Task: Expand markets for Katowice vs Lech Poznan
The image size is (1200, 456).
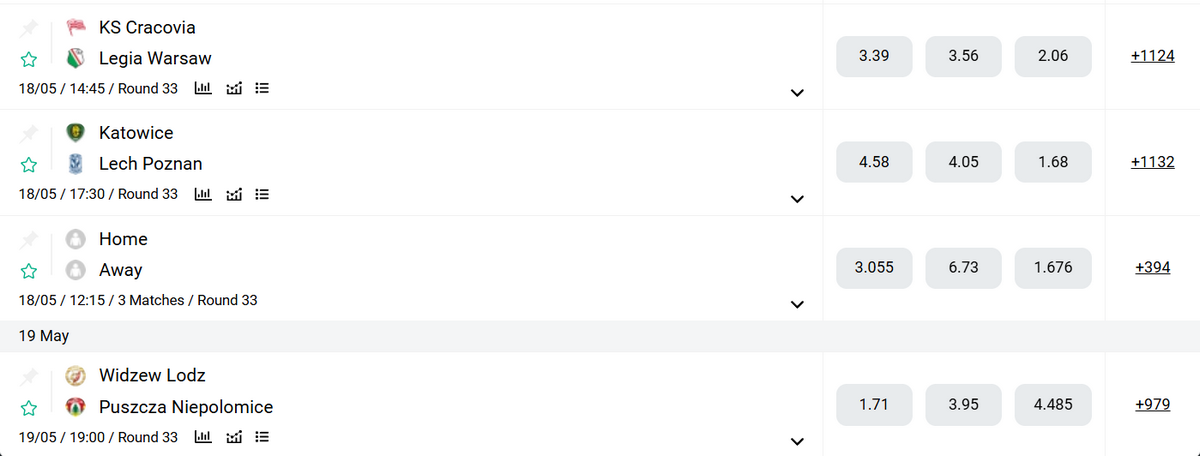Action: tap(797, 199)
